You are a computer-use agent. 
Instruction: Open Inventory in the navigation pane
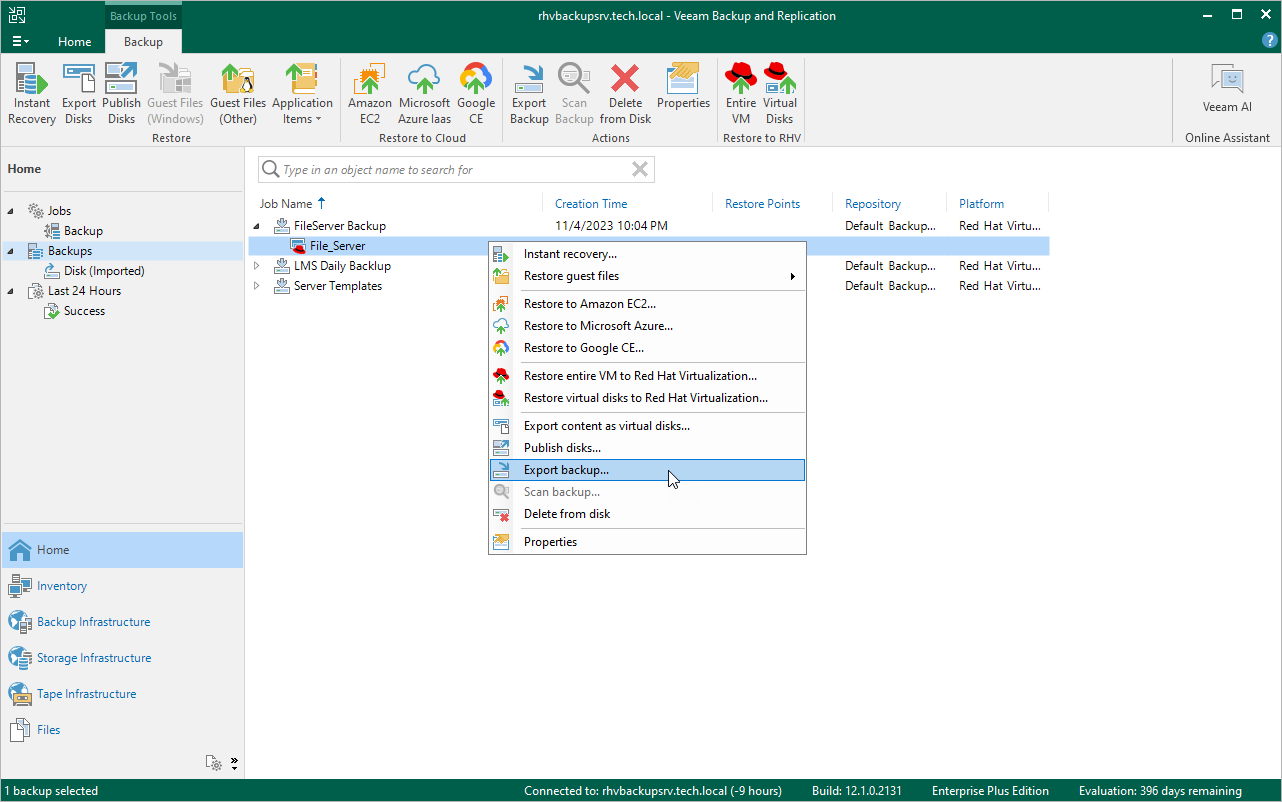[122, 586]
